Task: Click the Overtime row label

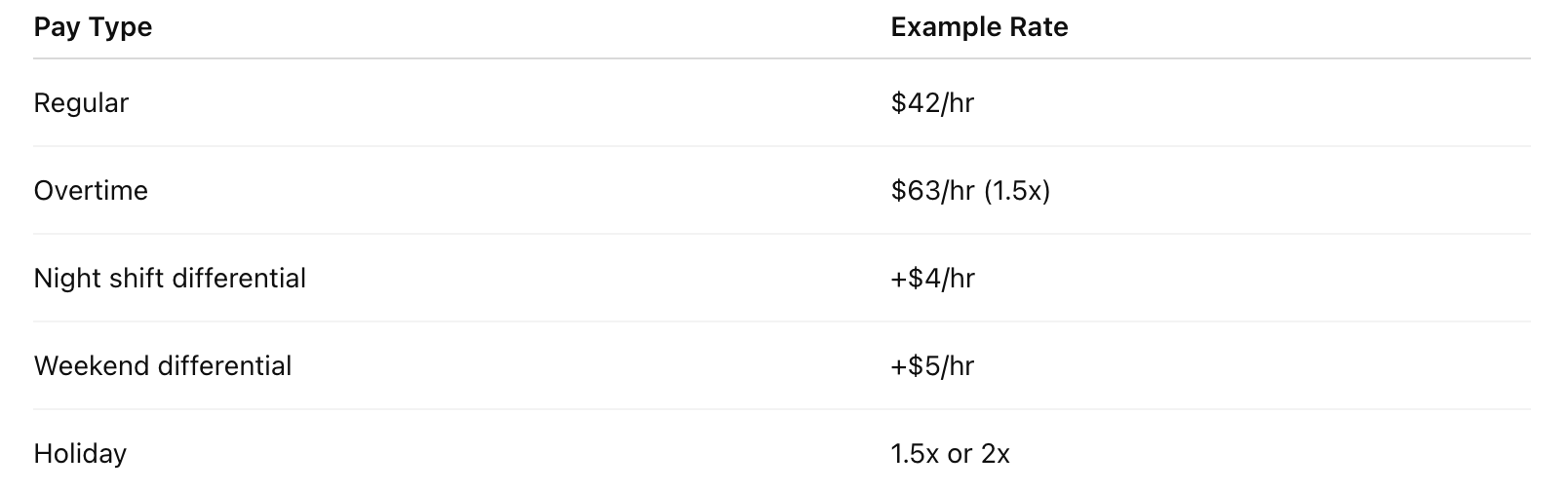Action: tap(91, 190)
